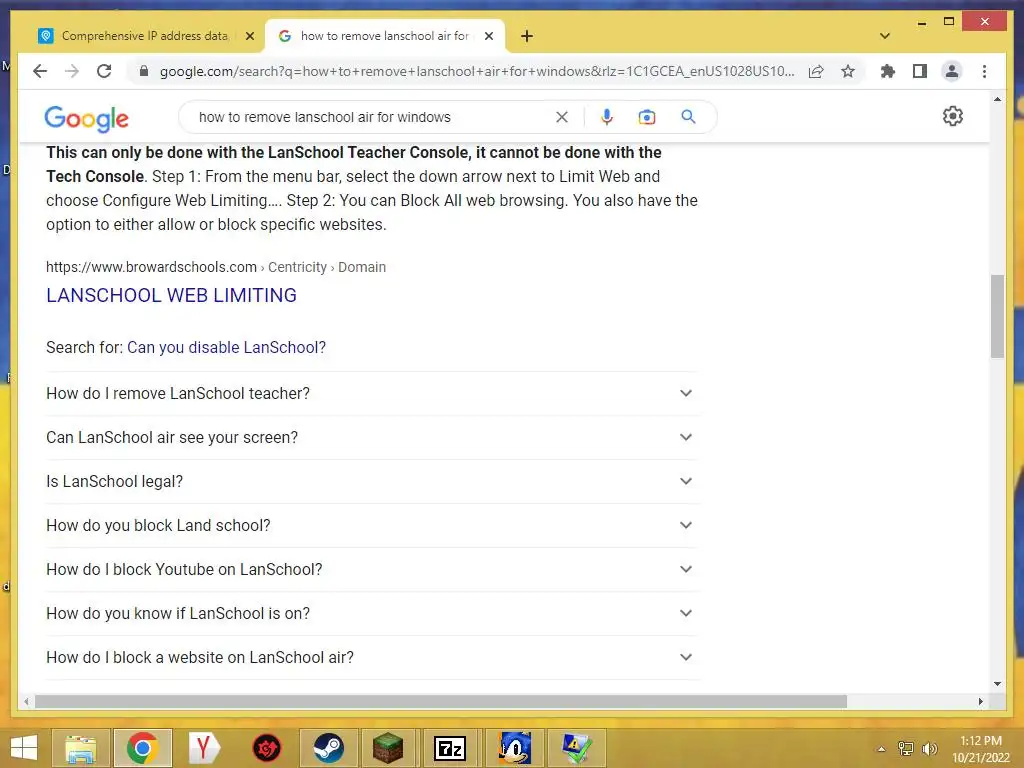Show hidden system tray icons

[x=881, y=749]
